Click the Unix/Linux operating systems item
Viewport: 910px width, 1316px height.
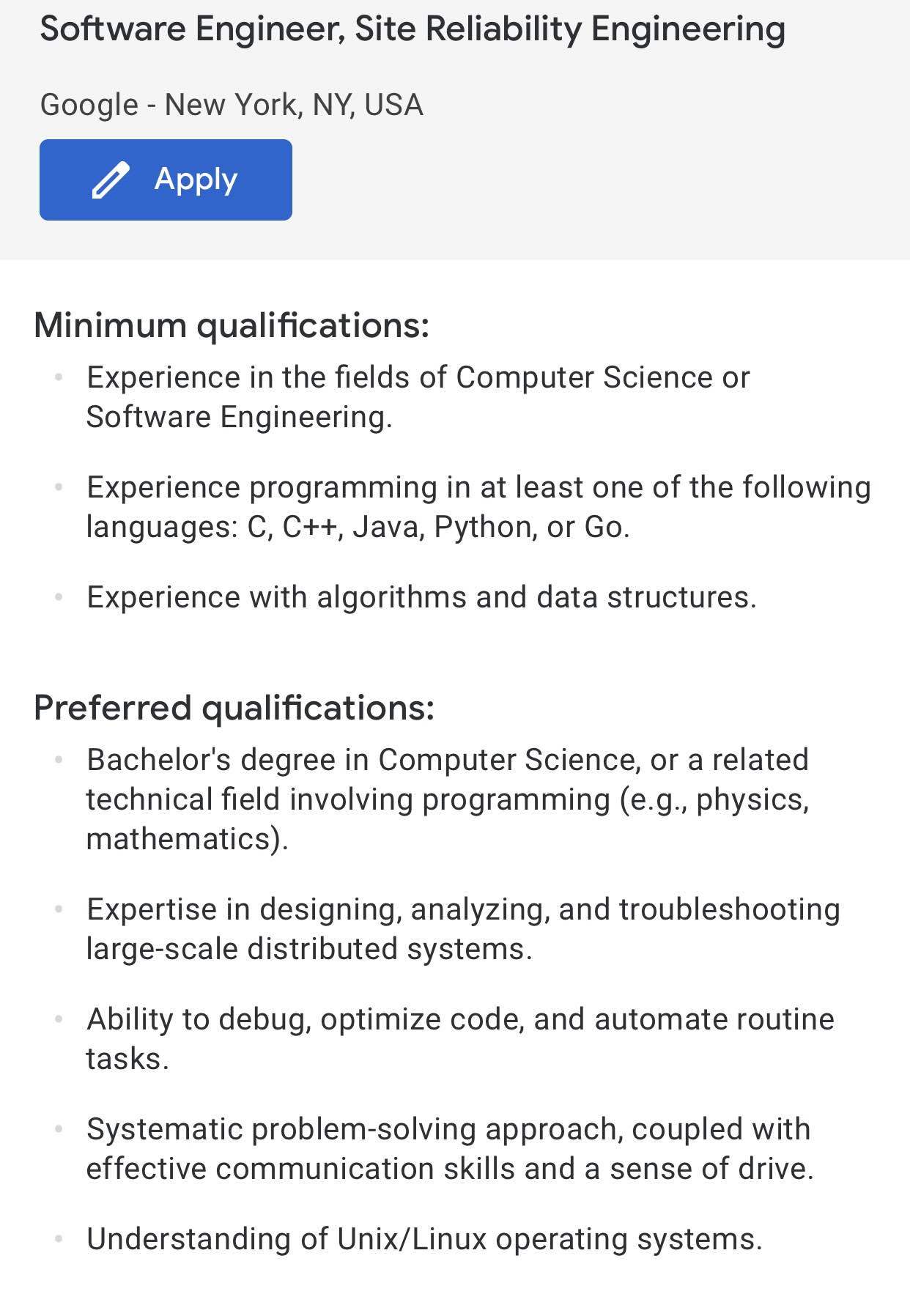tap(424, 1239)
